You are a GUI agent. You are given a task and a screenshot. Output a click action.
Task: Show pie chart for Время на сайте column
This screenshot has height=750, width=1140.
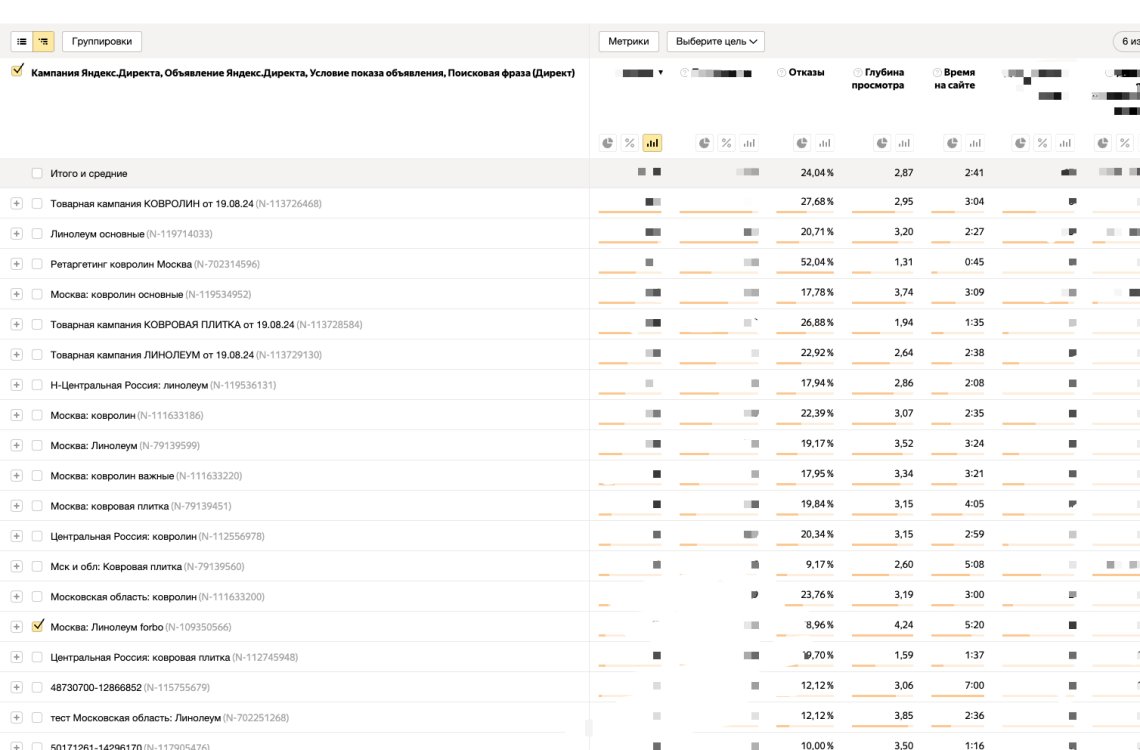tap(952, 143)
